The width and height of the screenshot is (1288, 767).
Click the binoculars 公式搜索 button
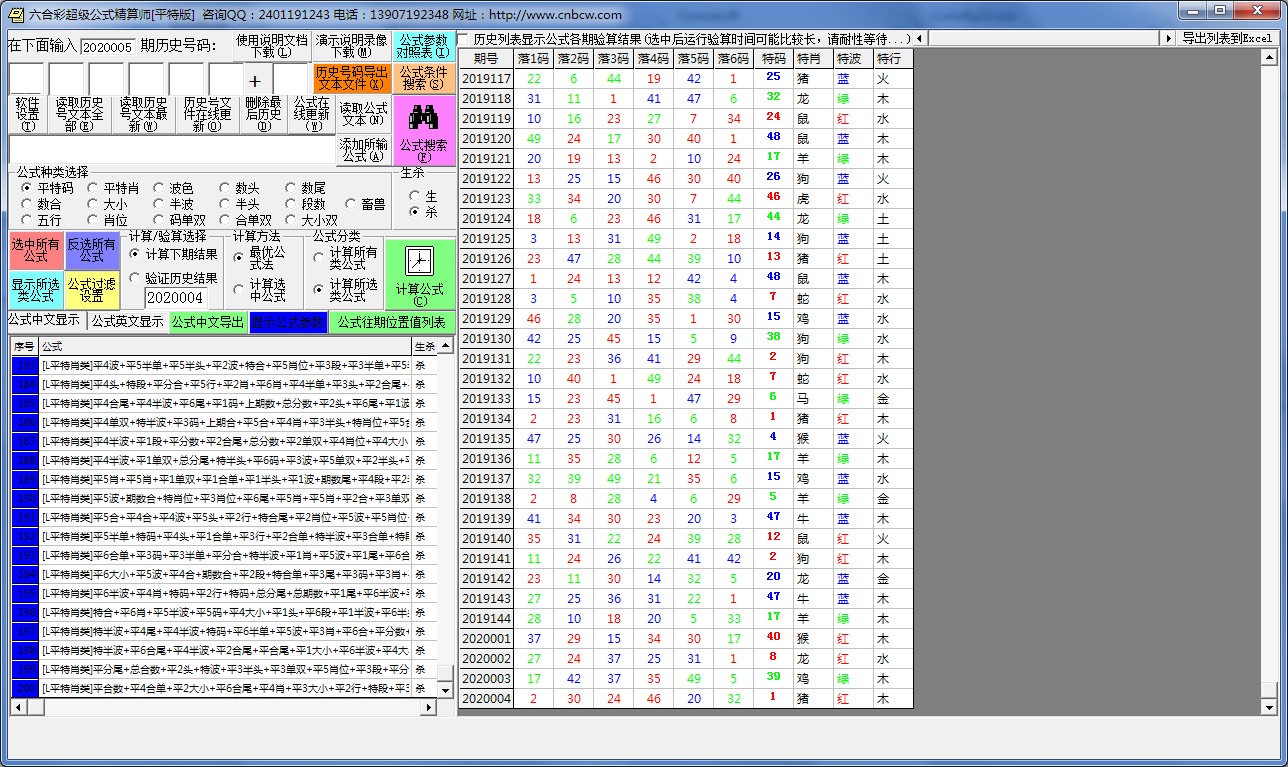click(424, 130)
